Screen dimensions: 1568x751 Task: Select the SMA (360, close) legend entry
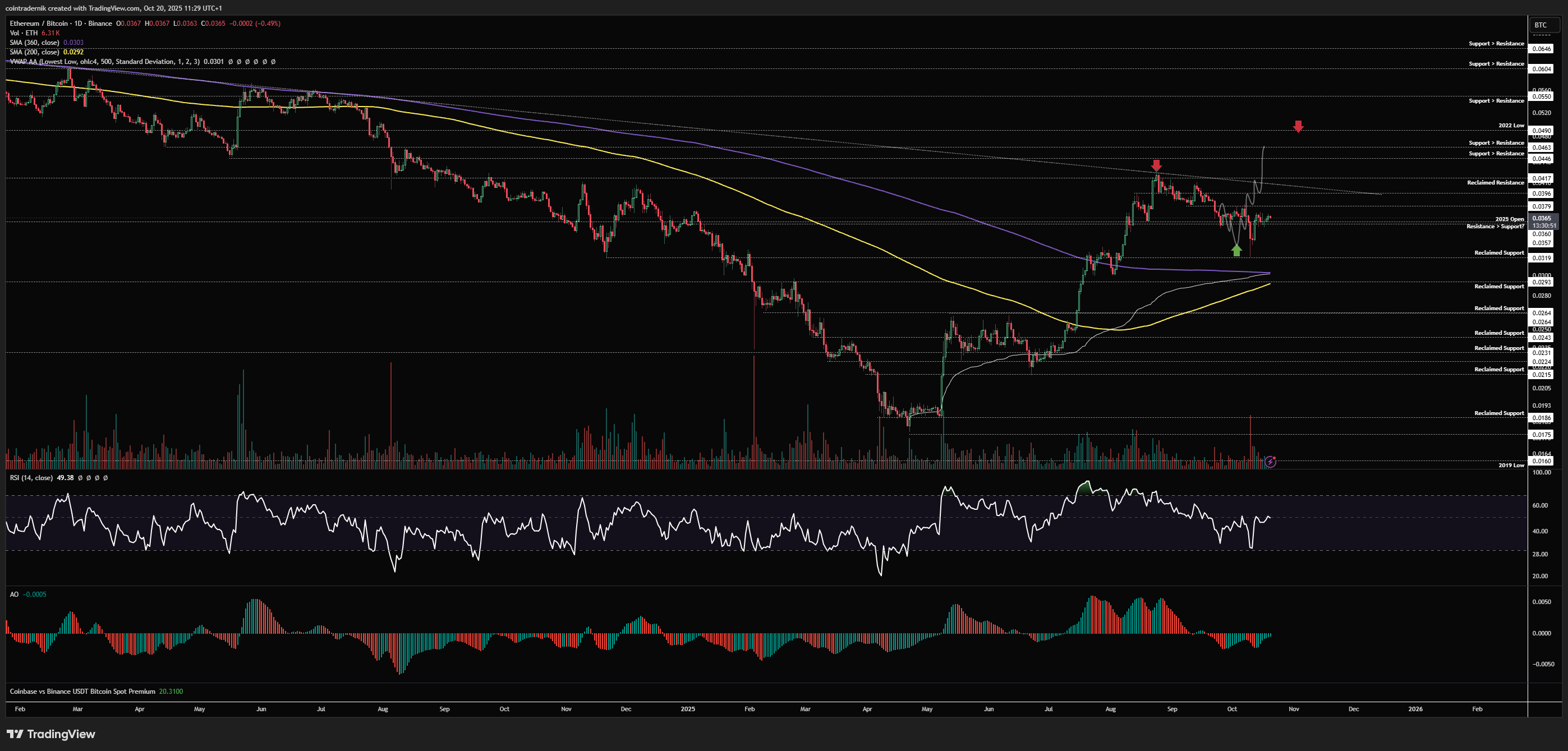coord(34,43)
